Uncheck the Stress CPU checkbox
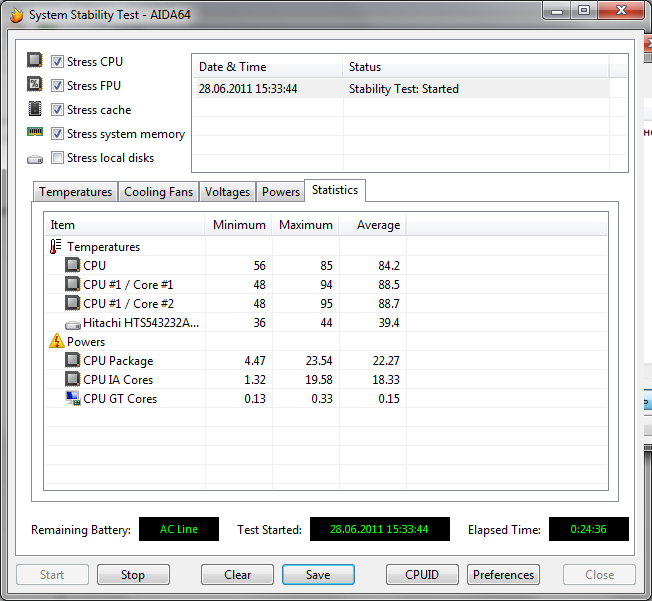This screenshot has height=601, width=652. (57, 62)
